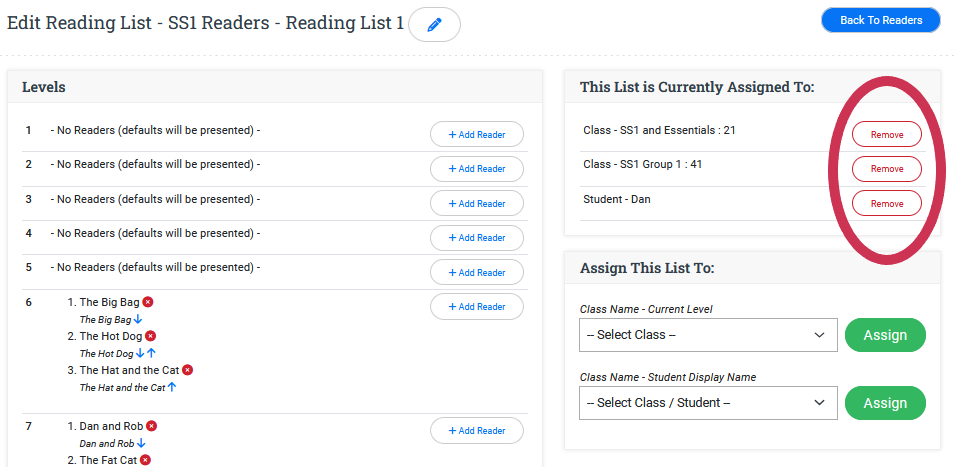This screenshot has height=467, width=955.
Task: Open the Class Name - Current Level dropdown
Action: [x=708, y=335]
